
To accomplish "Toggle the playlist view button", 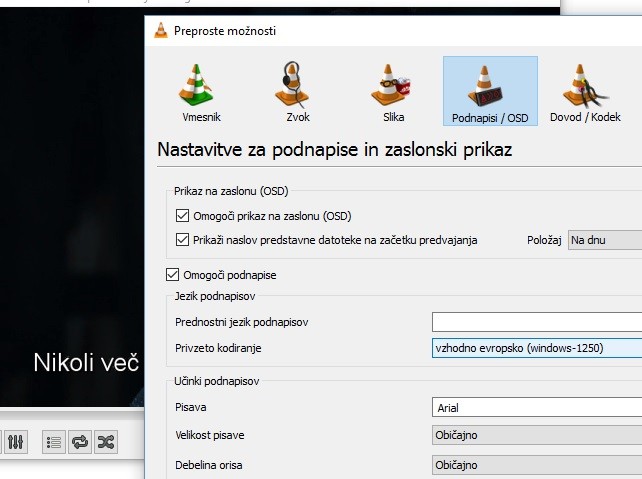I will [x=55, y=441].
